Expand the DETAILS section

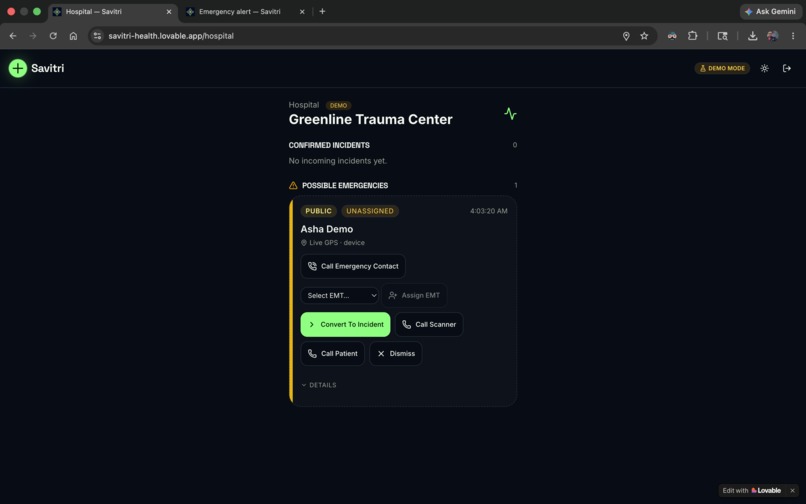(319, 385)
